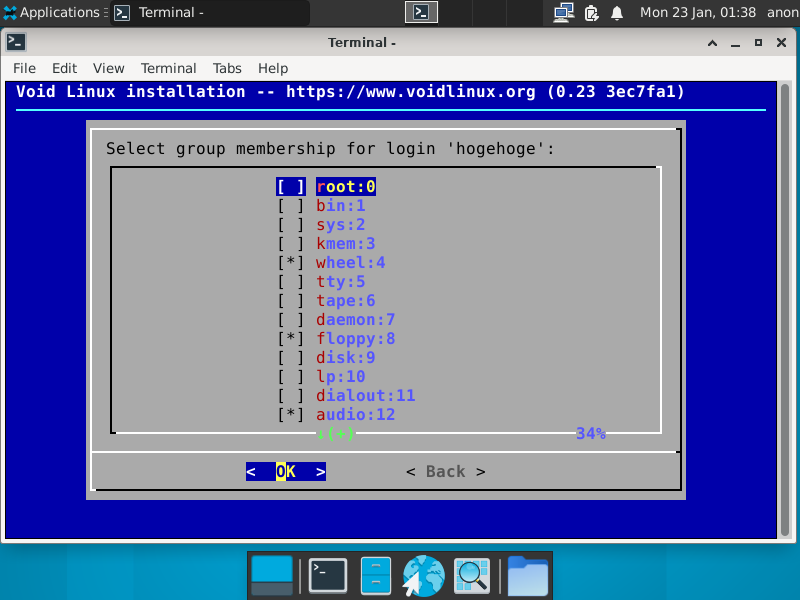Screen dimensions: 800x600
Task: Click the 34% scroll position indicator
Action: point(591,434)
